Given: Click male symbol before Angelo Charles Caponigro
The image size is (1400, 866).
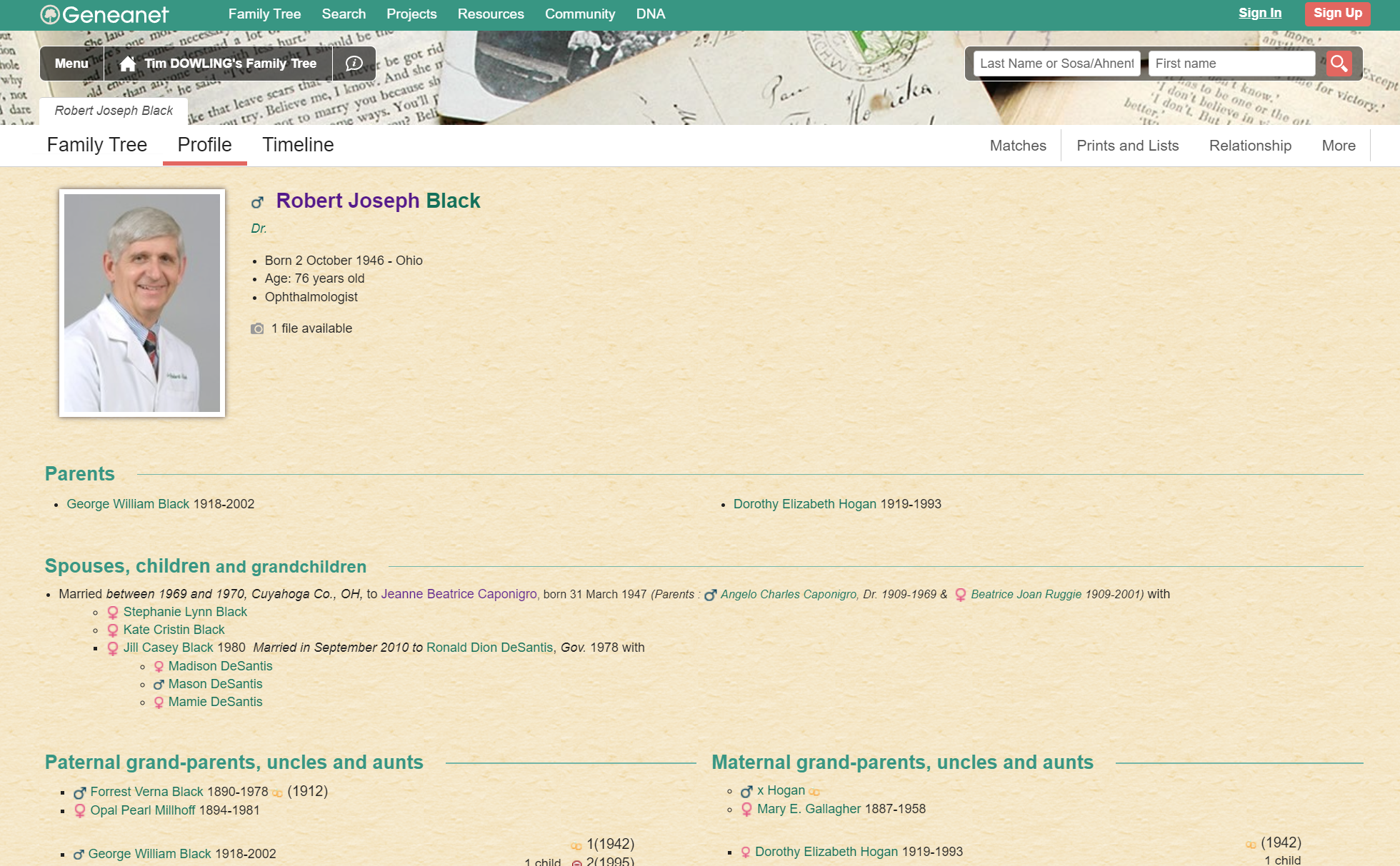Looking at the screenshot, I should [710, 595].
